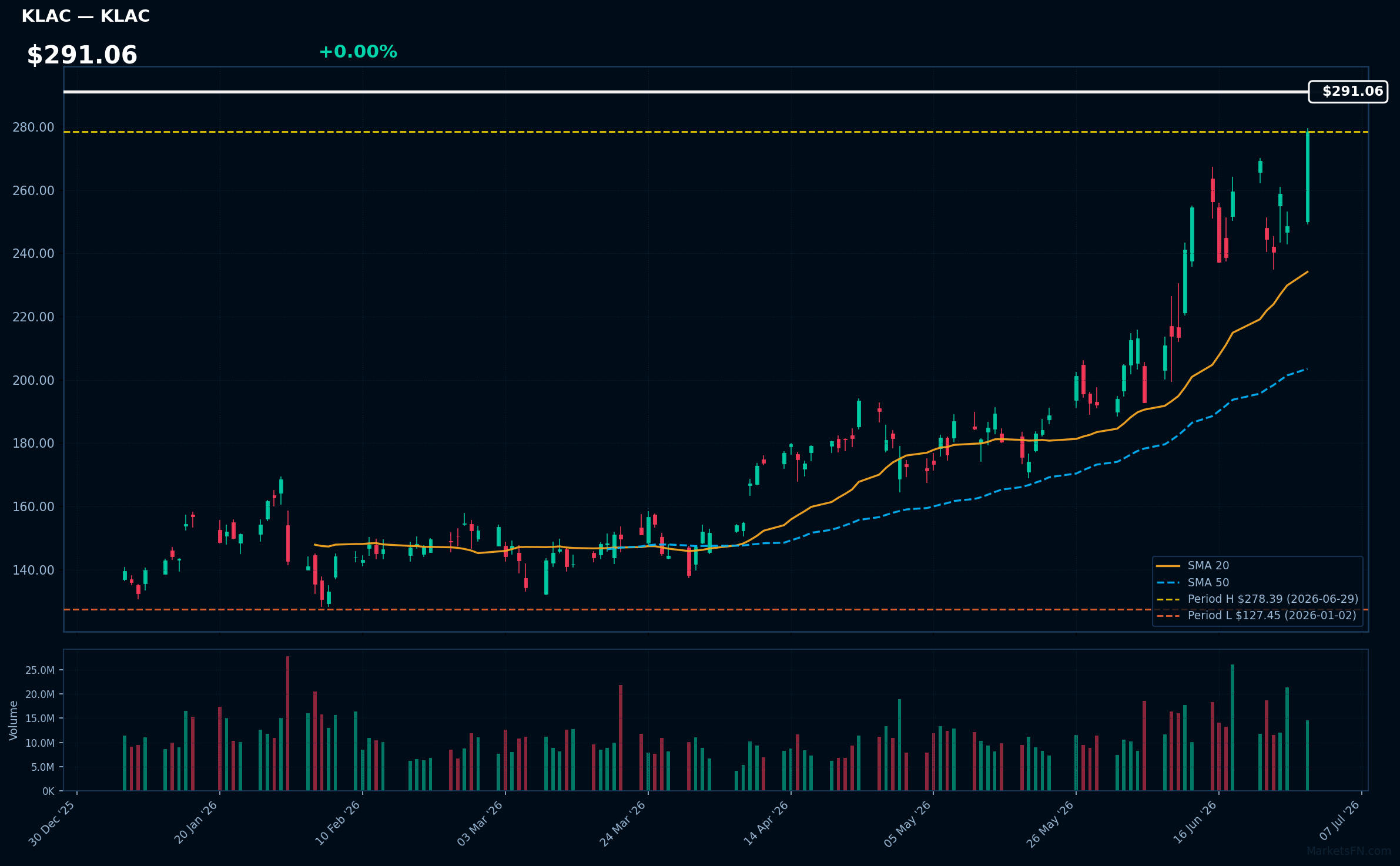Click the $291.06 price tag on the white line
Viewport: 1400px width, 866px height.
(x=1348, y=92)
